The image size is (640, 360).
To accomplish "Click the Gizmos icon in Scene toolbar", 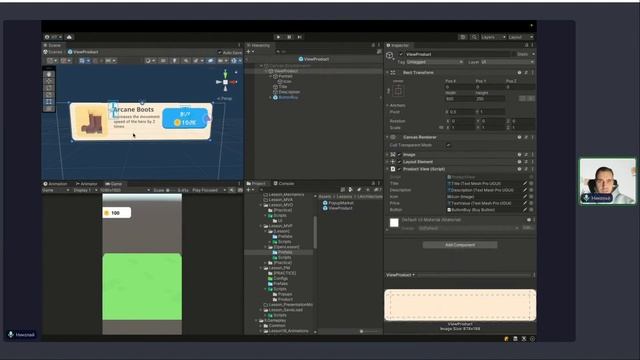I will click(234, 61).
